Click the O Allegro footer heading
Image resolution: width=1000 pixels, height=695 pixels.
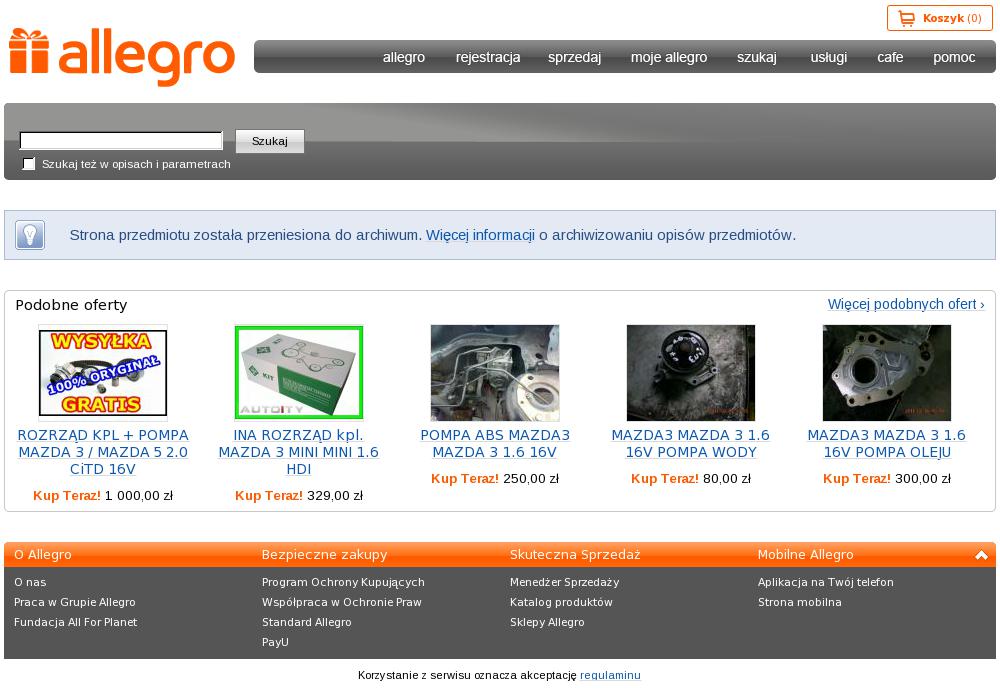tap(43, 555)
